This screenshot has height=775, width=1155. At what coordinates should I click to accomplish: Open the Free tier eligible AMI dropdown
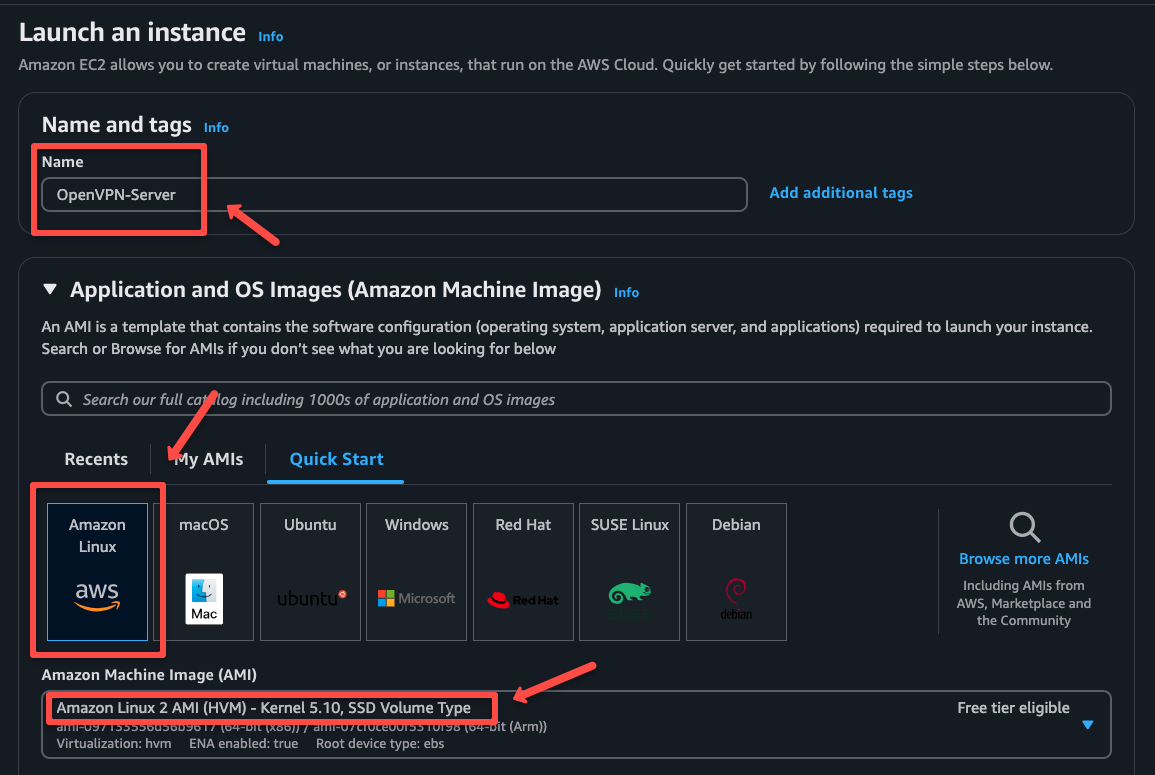click(1087, 725)
